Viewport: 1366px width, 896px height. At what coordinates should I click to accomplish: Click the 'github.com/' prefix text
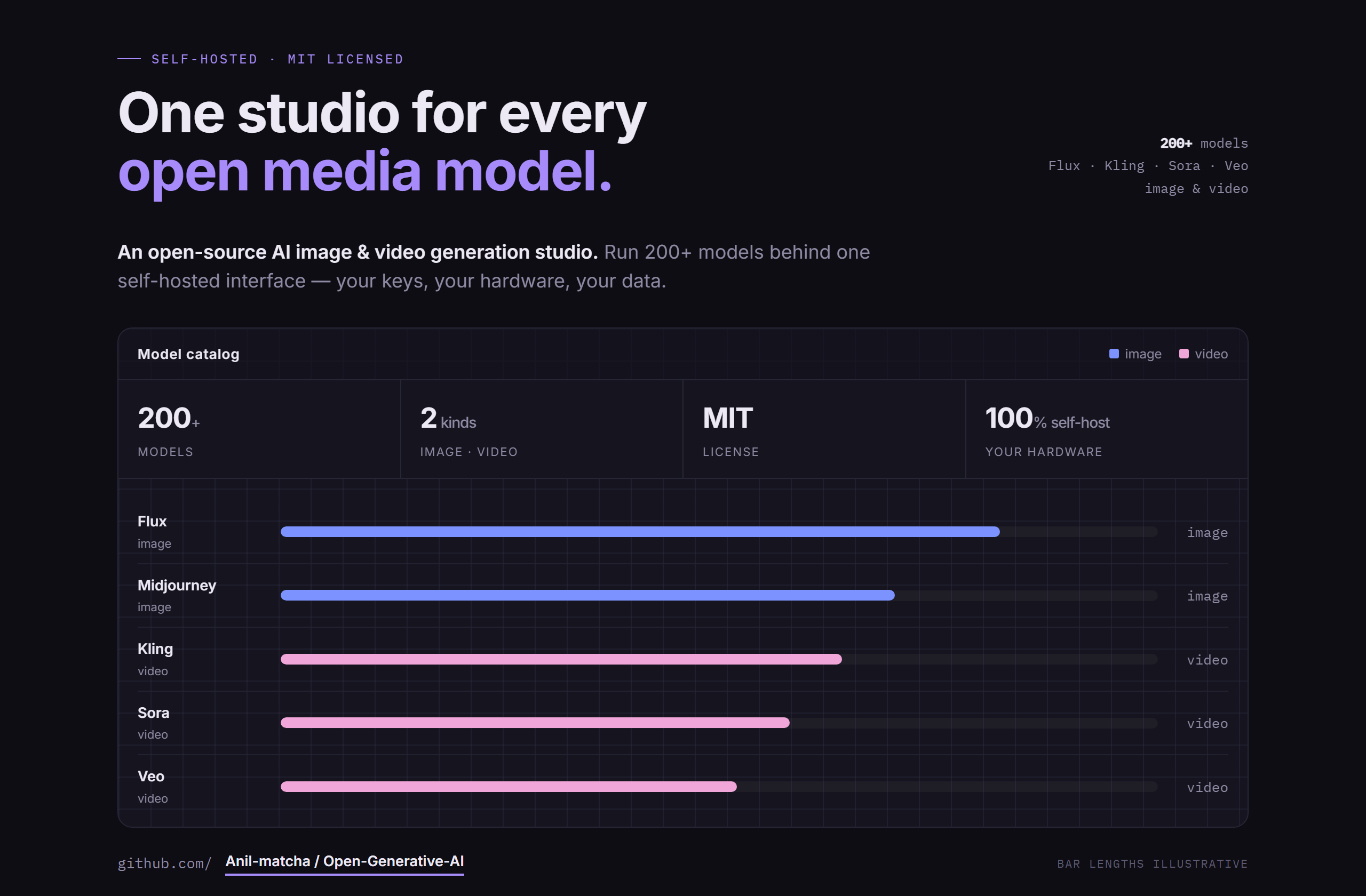pos(165,863)
